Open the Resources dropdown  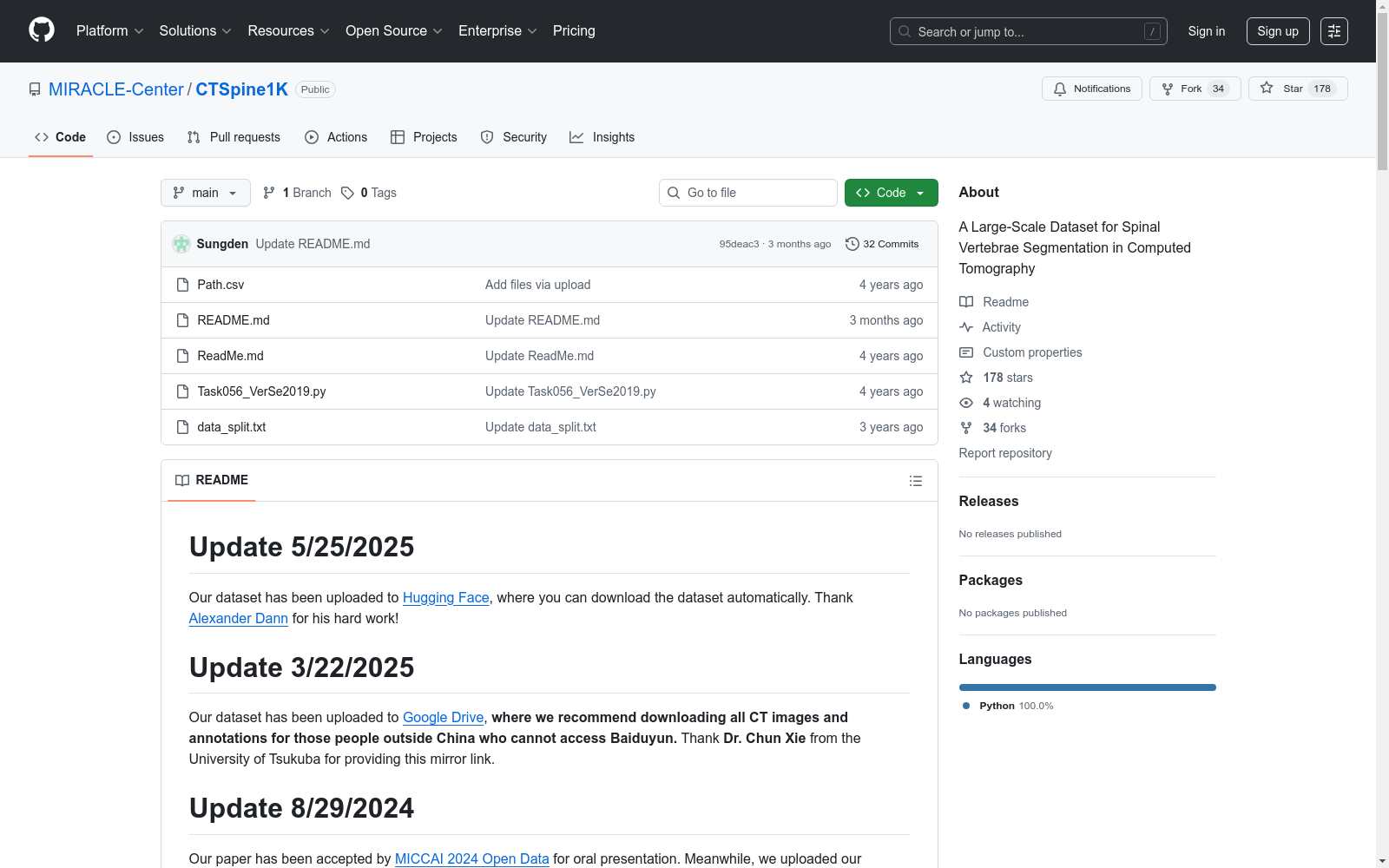[288, 31]
